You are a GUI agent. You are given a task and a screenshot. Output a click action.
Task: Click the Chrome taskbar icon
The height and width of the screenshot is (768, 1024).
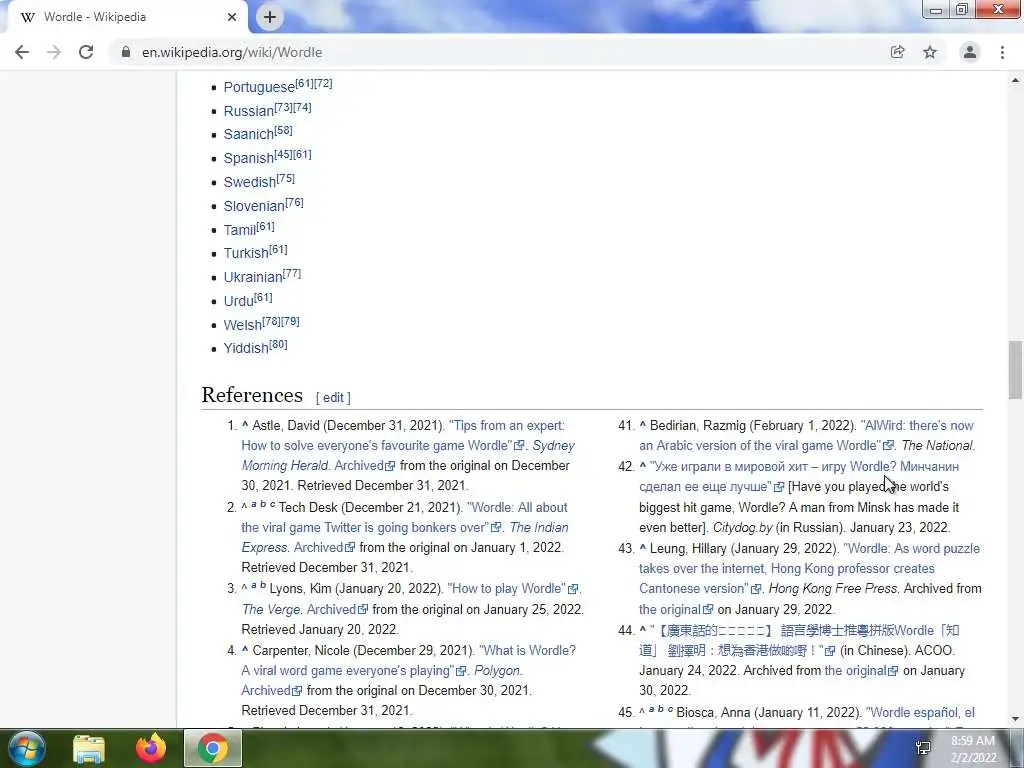(213, 748)
